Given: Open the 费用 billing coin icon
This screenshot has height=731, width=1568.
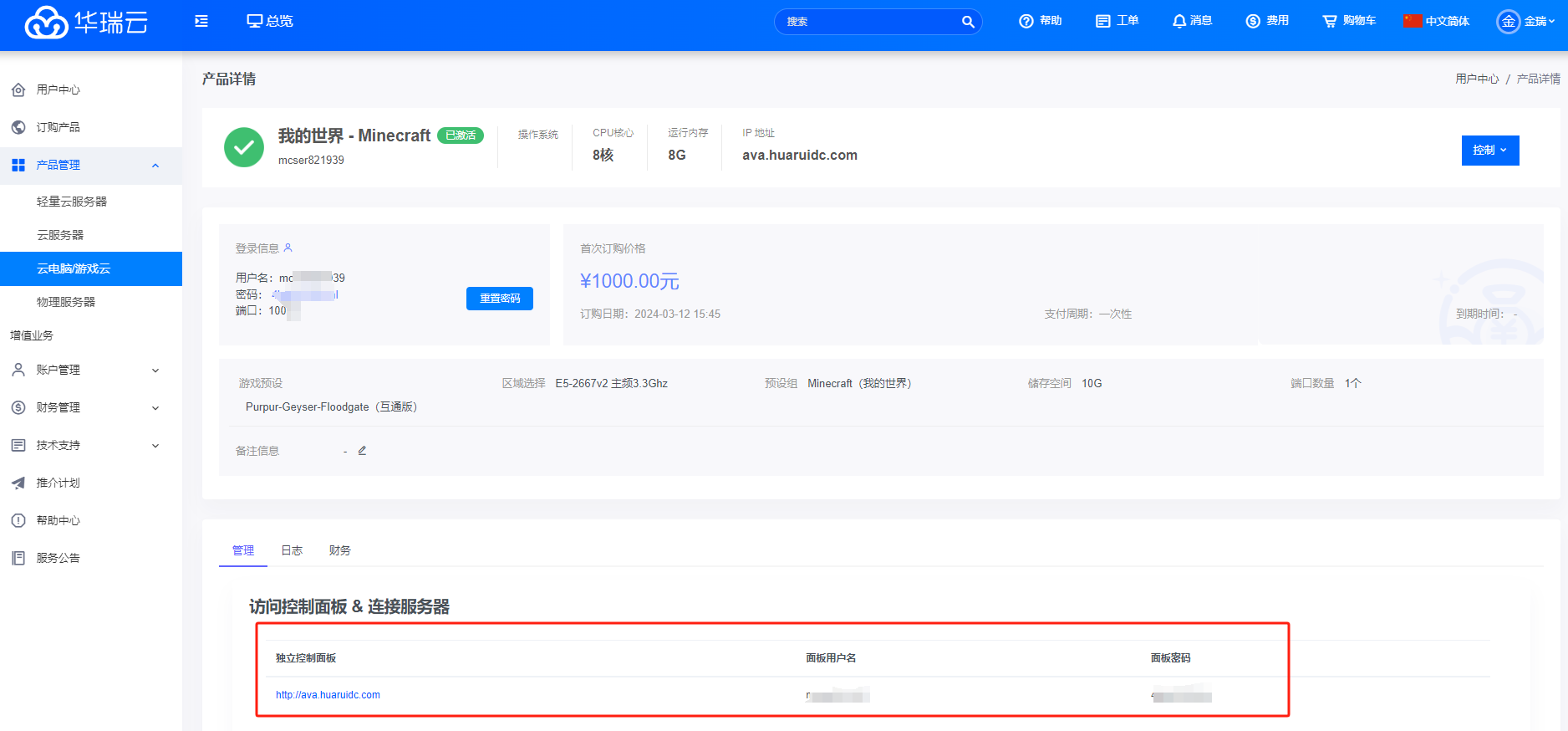Looking at the screenshot, I should coord(1253,21).
